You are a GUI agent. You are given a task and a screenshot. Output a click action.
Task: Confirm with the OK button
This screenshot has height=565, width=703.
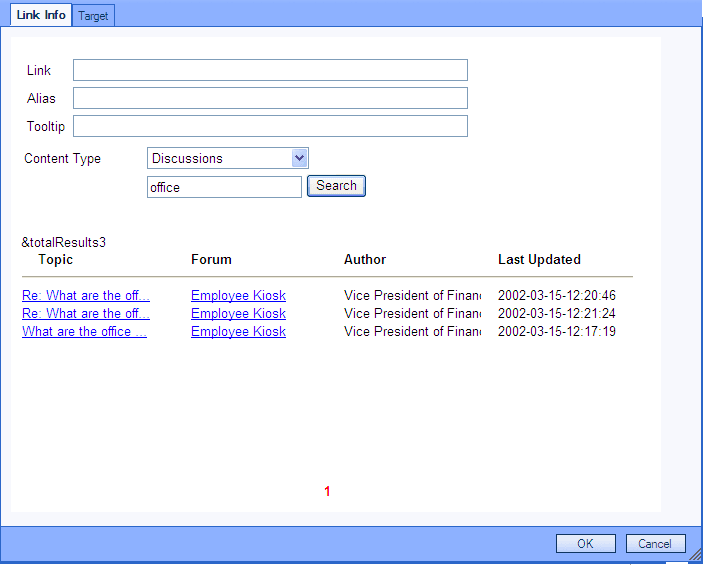click(x=586, y=544)
